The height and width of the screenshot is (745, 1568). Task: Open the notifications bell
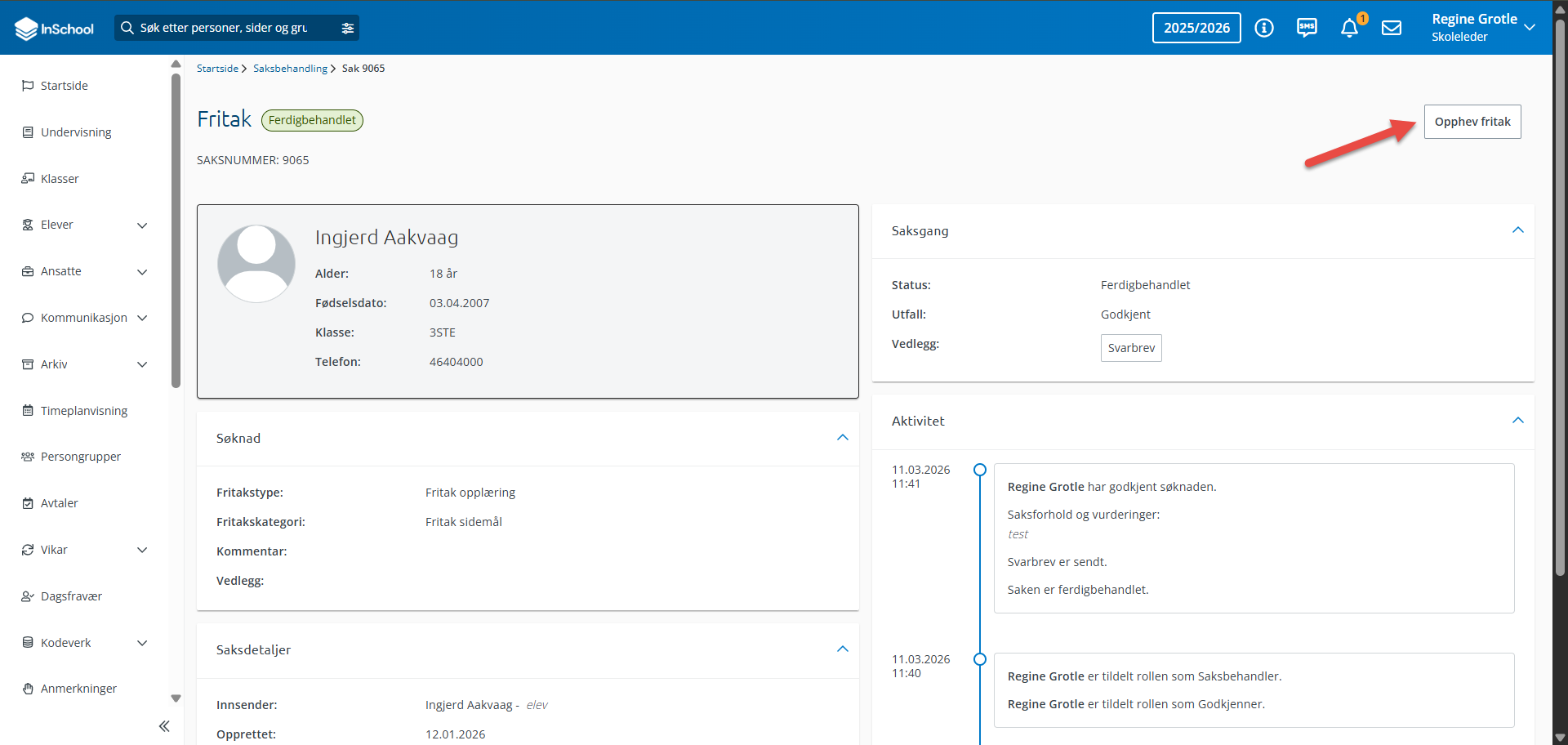point(1349,29)
